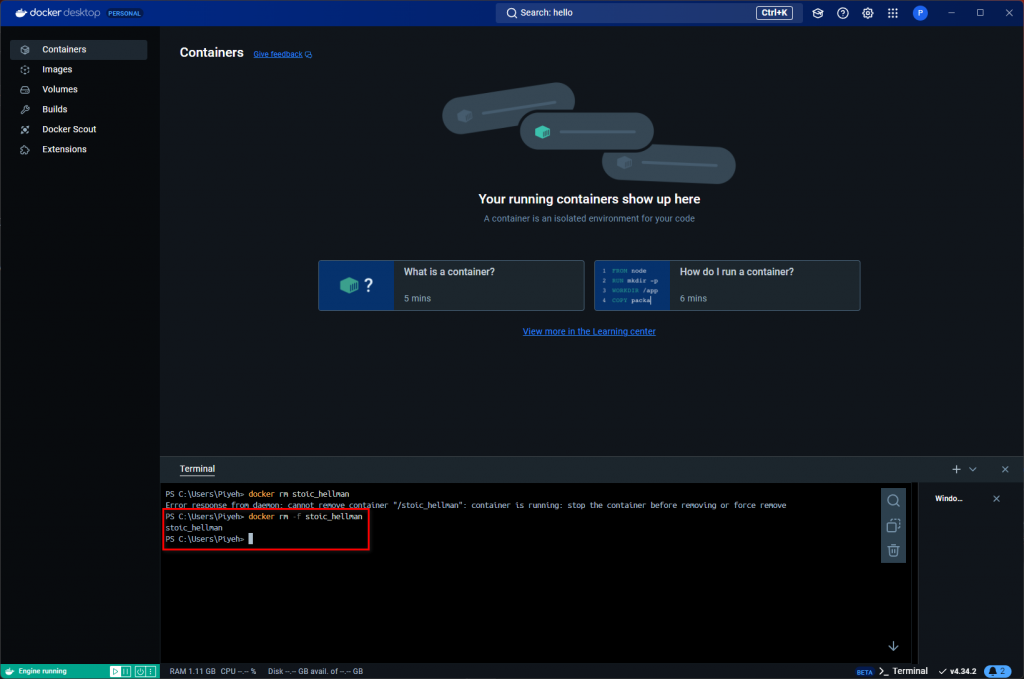Close the Terminal panel
This screenshot has width=1024, height=679.
point(1005,469)
